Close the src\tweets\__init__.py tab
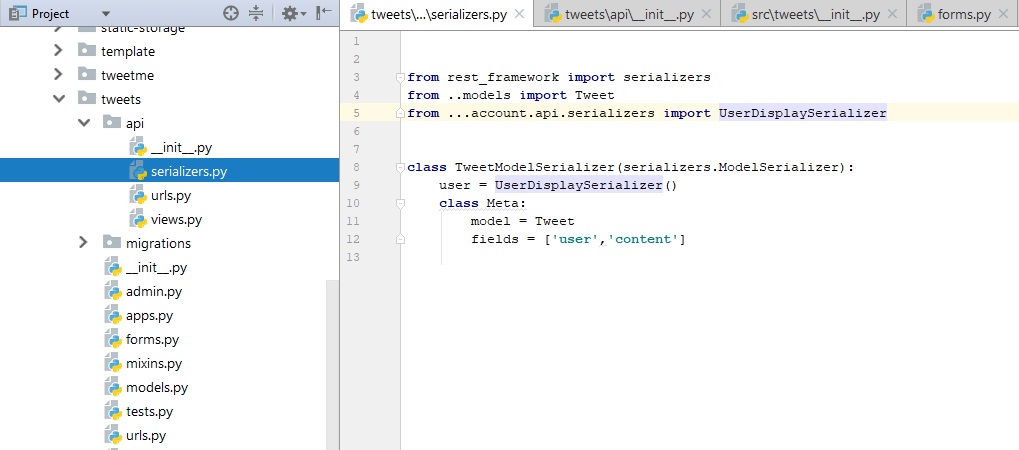This screenshot has height=450, width=1019. [x=893, y=14]
